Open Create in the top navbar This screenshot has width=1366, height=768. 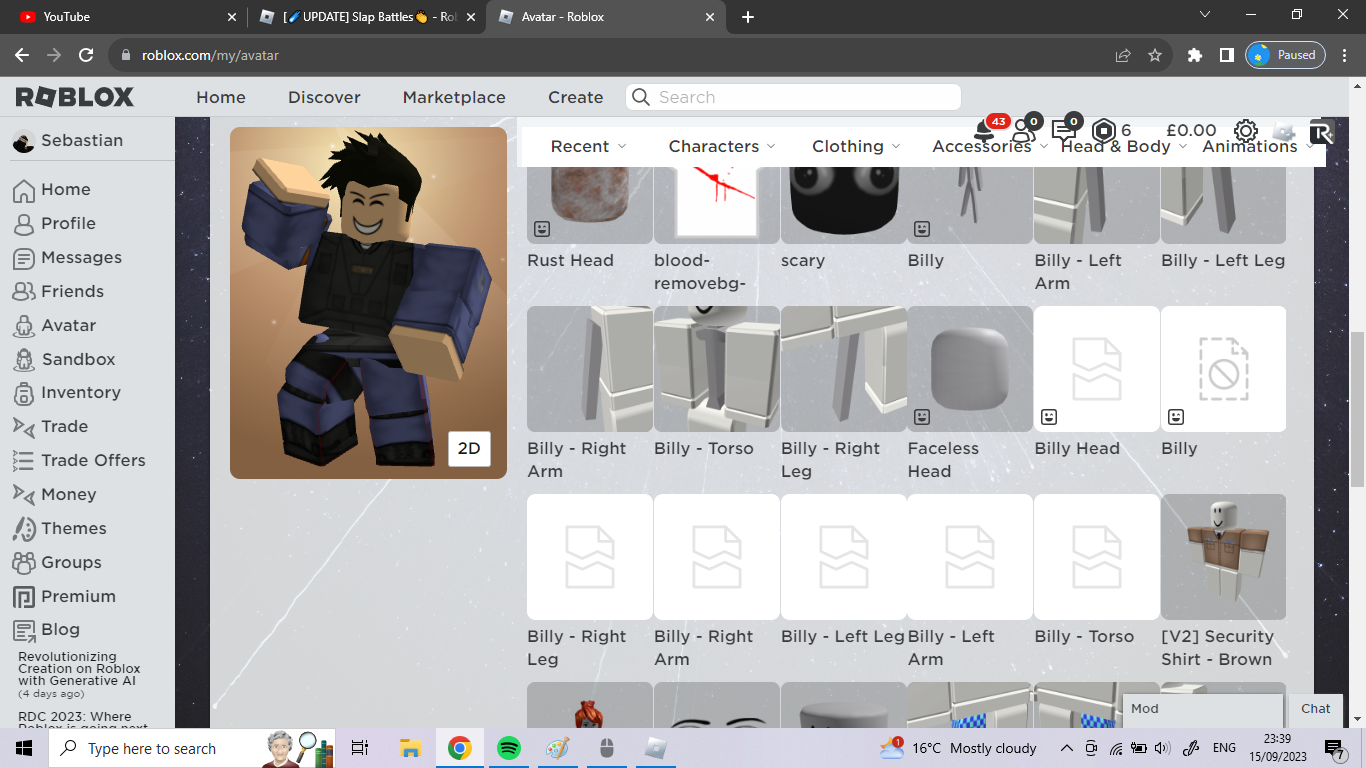(575, 97)
